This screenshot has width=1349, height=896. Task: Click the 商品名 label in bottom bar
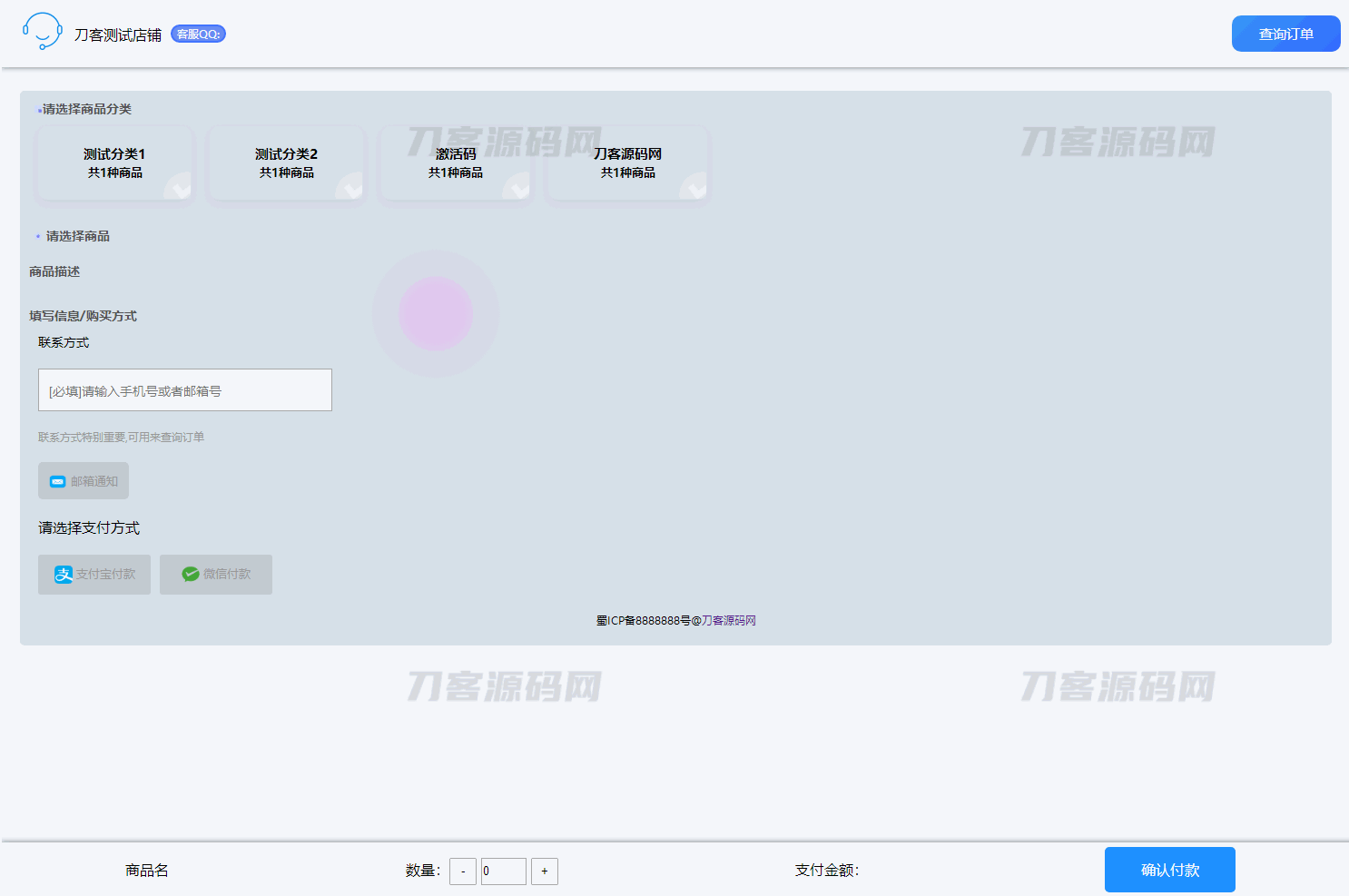pyautogui.click(x=147, y=871)
